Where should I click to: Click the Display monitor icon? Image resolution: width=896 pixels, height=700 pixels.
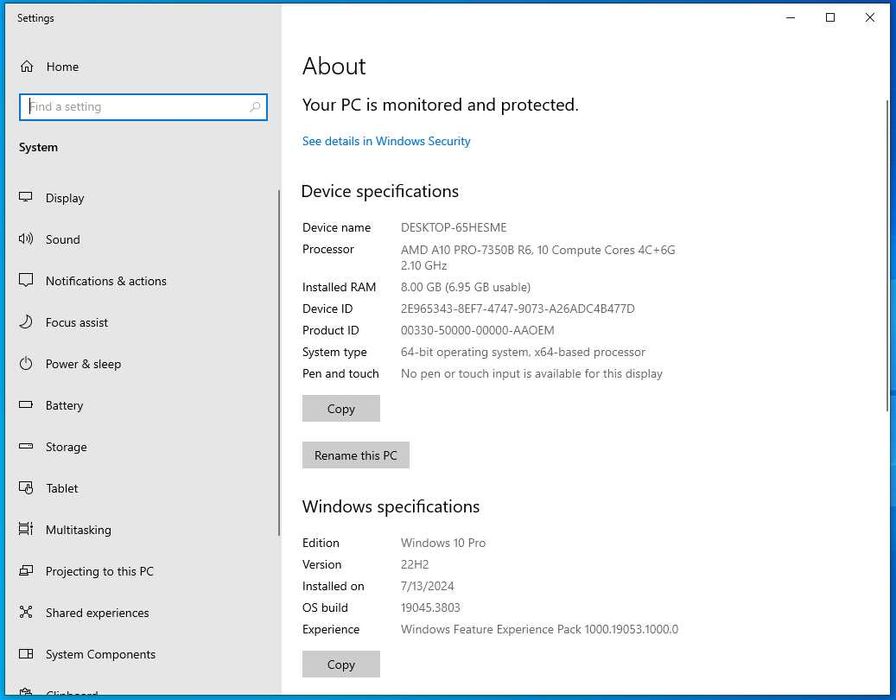[x=26, y=197]
